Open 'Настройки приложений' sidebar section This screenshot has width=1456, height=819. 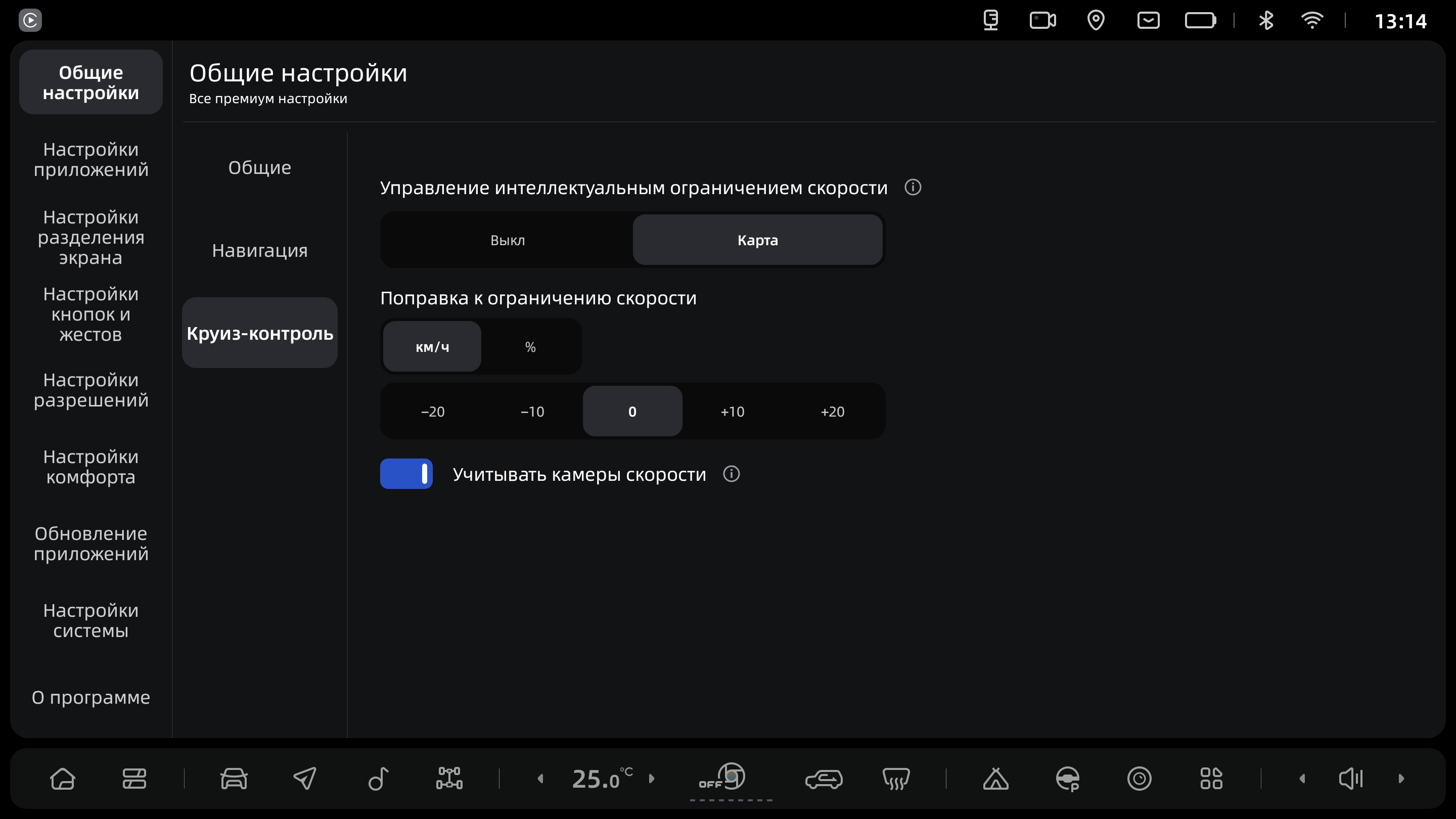coord(91,159)
